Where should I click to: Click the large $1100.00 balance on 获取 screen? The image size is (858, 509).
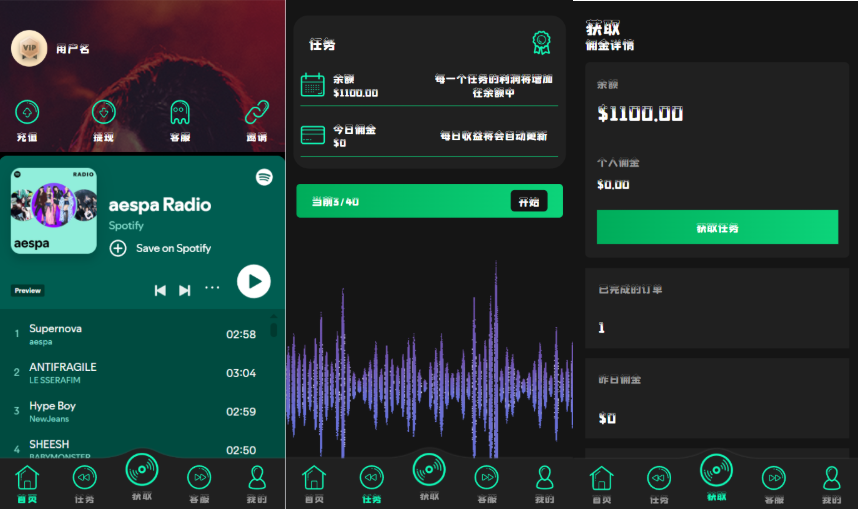point(640,114)
